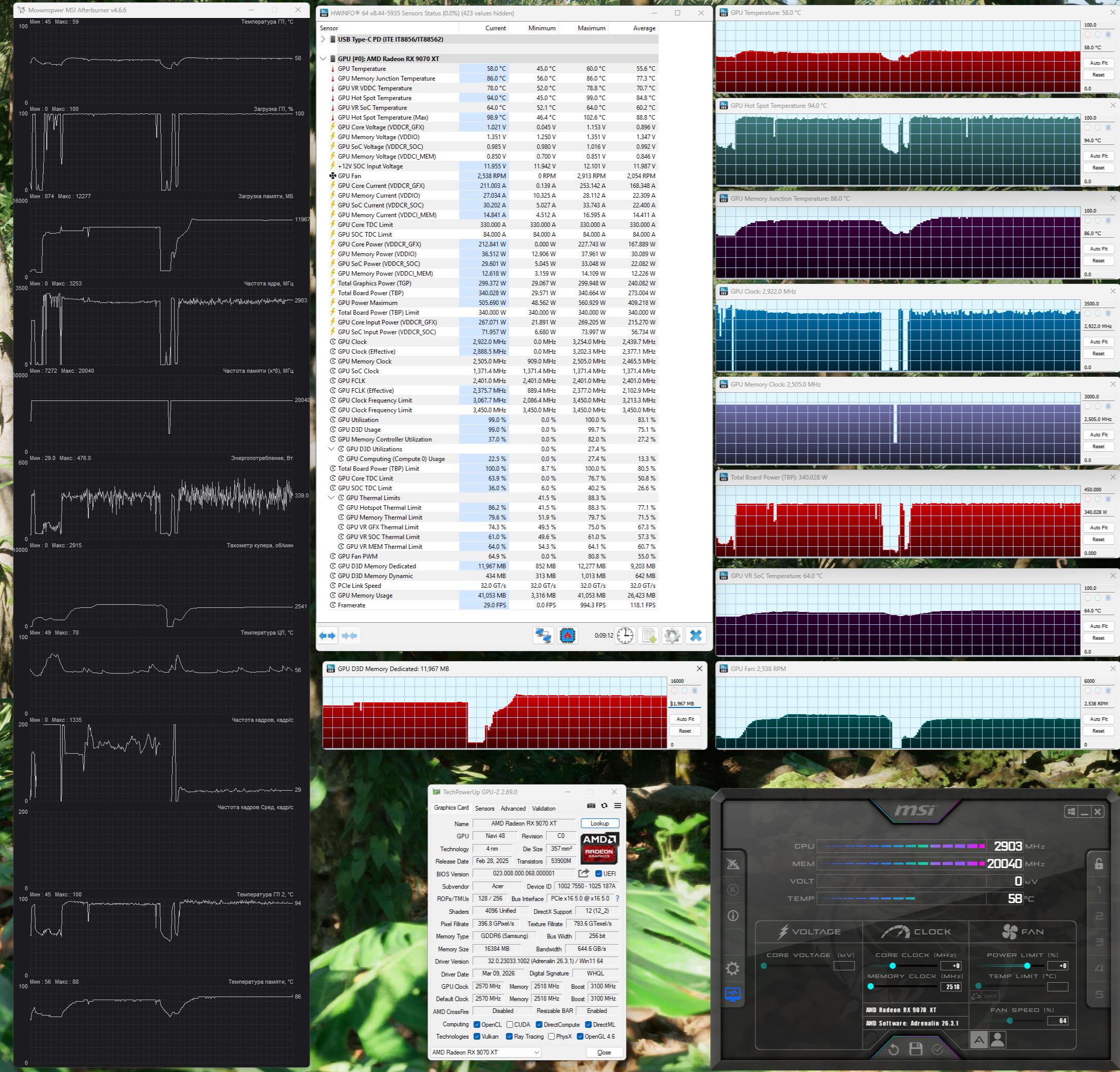This screenshot has height=1072, width=1120.
Task: Expand the USB Type-C PD sensor group
Action: 323,40
